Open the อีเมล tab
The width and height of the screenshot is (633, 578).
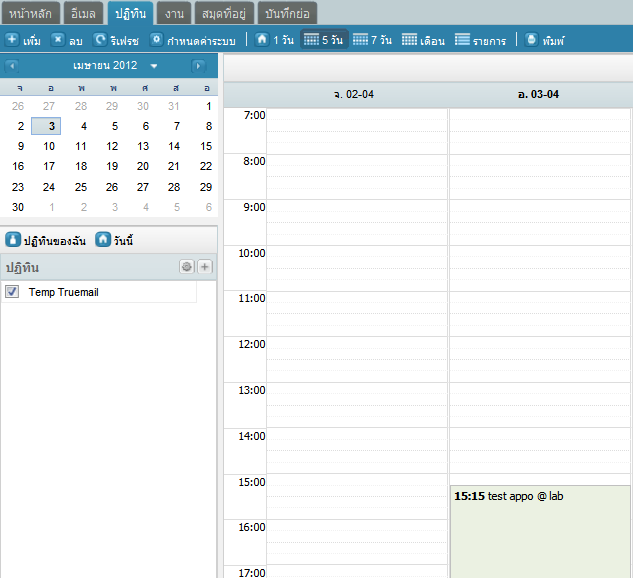pyautogui.click(x=83, y=13)
